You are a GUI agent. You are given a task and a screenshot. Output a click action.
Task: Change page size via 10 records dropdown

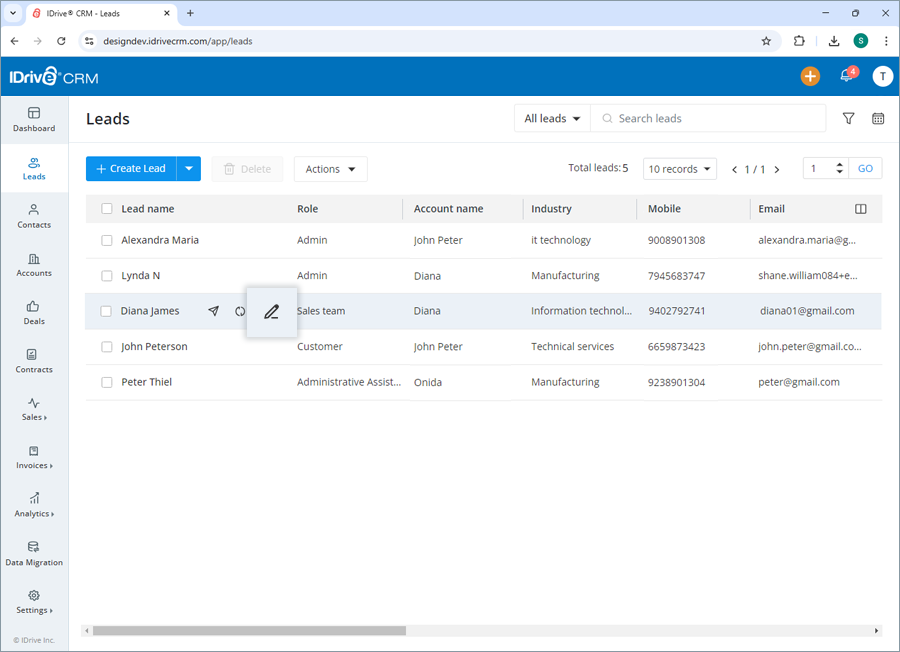[679, 168]
